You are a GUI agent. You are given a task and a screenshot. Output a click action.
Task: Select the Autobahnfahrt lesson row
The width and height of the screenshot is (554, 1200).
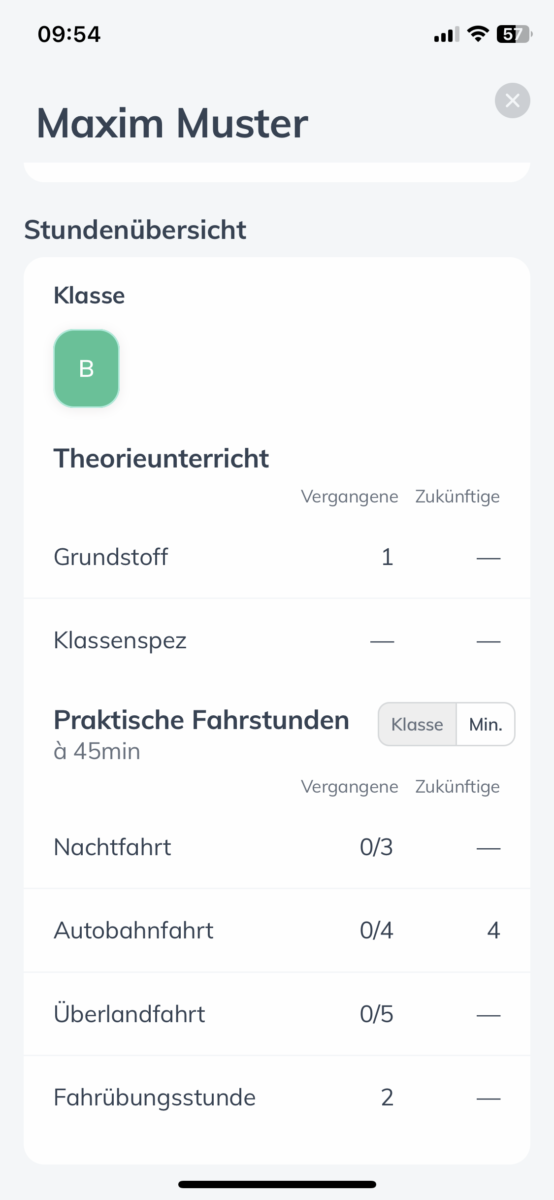point(277,931)
